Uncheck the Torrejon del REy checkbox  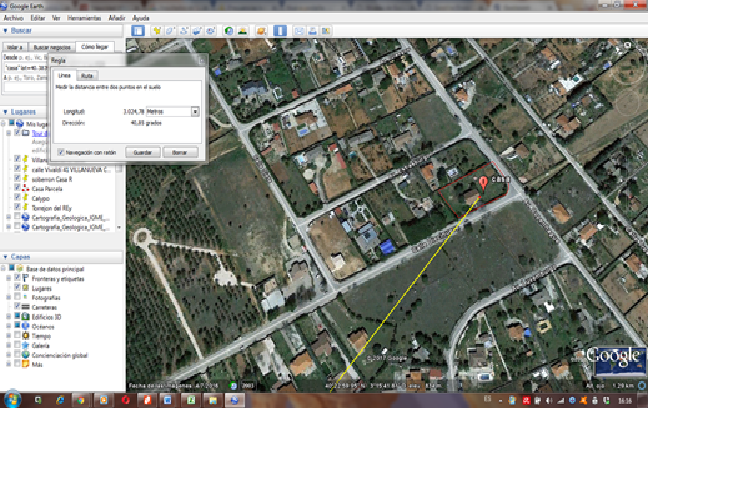tap(17, 207)
